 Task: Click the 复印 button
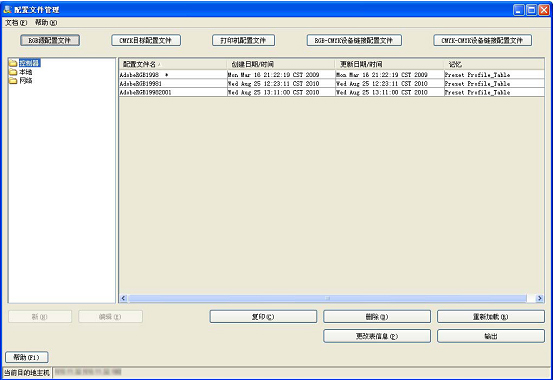pos(263,316)
